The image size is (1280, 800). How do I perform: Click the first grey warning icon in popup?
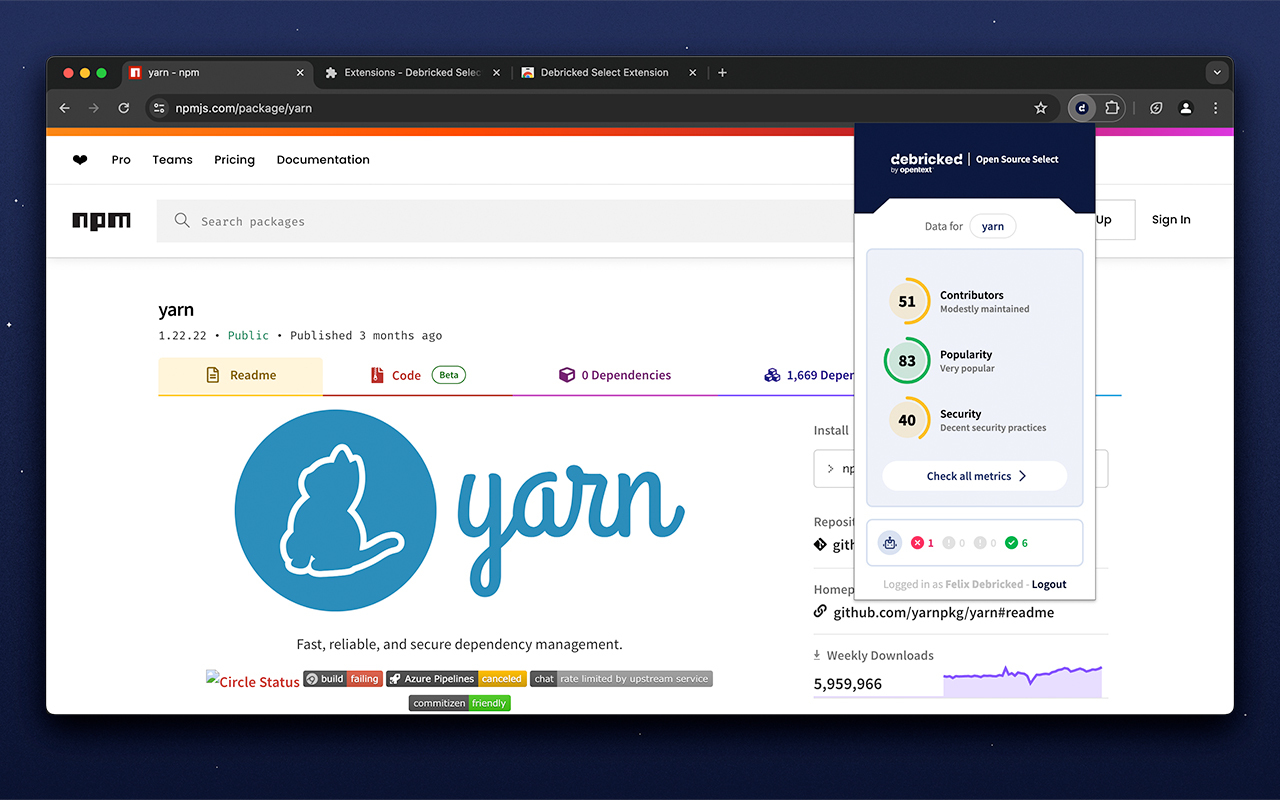[949, 543]
